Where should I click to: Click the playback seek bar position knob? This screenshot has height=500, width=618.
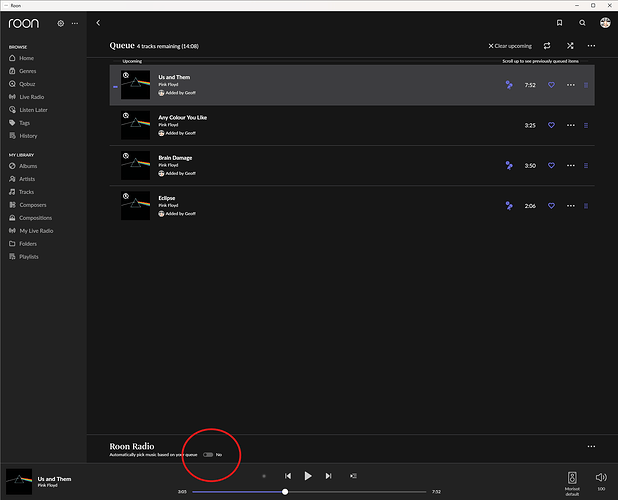(285, 492)
